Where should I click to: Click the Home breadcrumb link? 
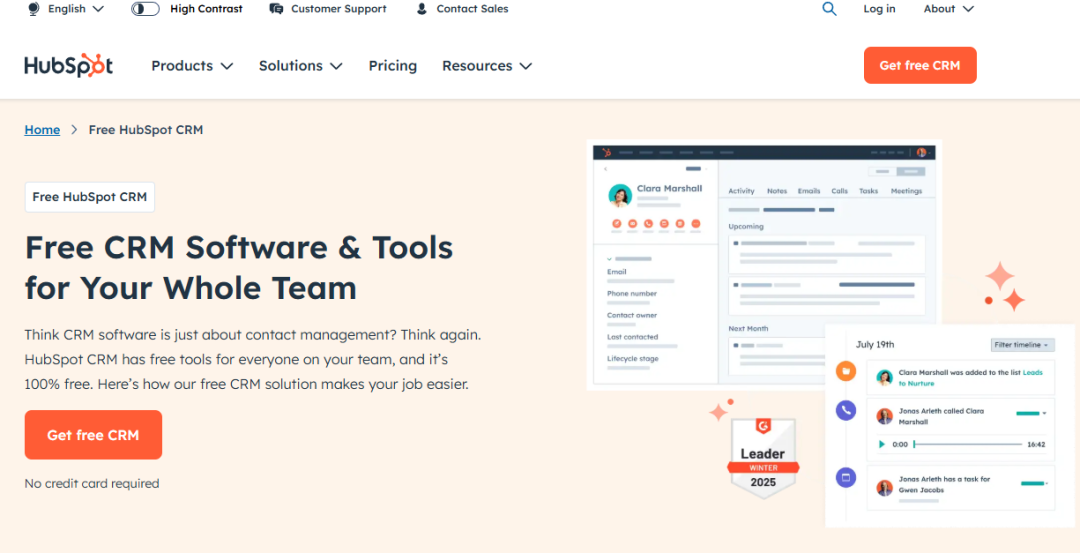coord(42,130)
